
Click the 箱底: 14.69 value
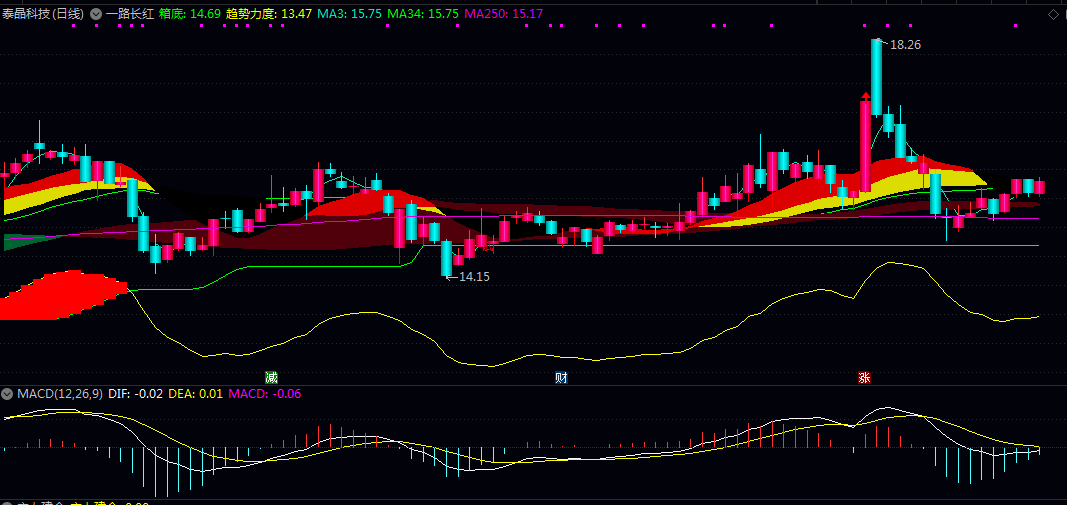[x=190, y=14]
